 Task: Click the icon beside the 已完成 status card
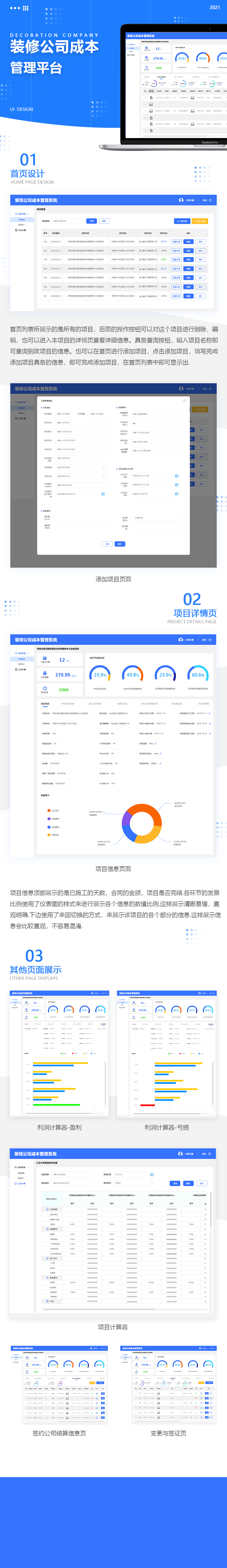[45, 689]
